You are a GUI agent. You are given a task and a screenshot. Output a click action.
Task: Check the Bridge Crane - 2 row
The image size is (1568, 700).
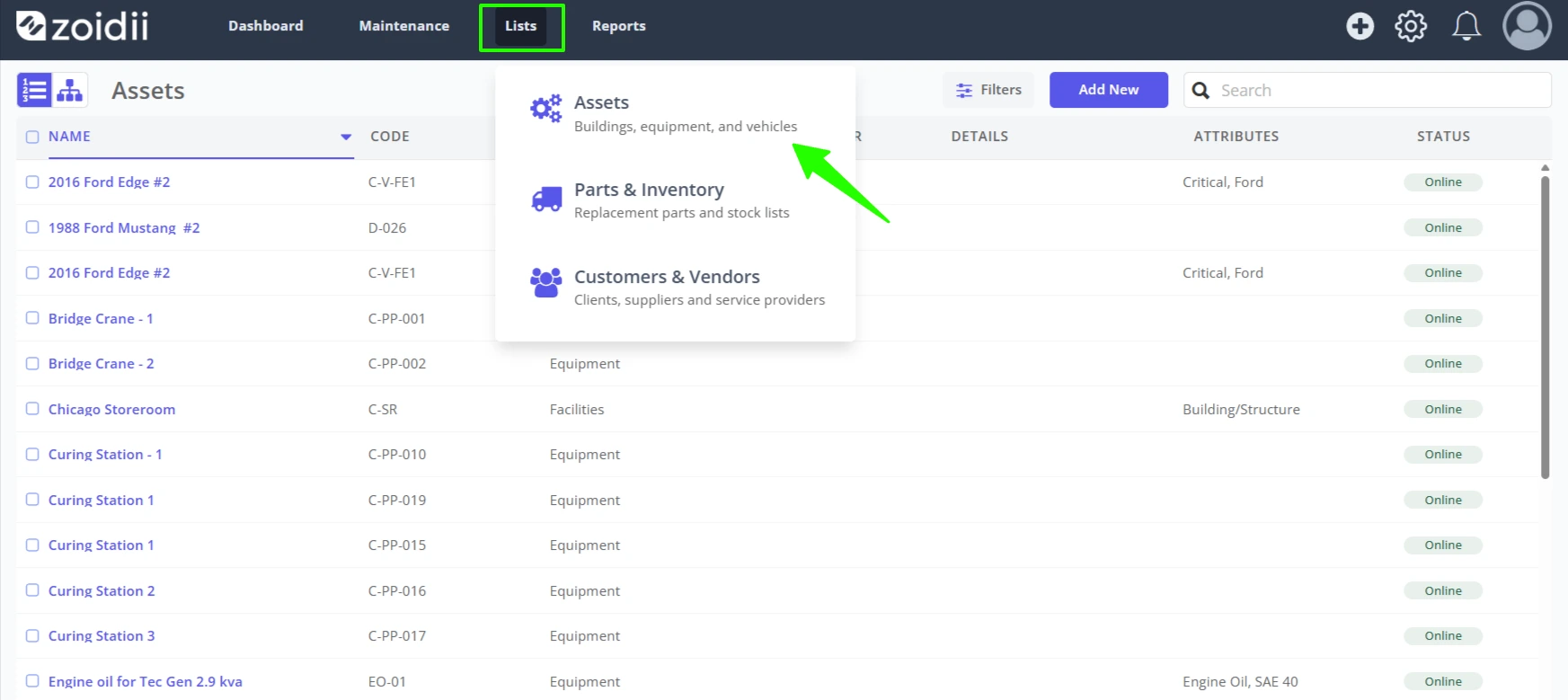[x=32, y=363]
